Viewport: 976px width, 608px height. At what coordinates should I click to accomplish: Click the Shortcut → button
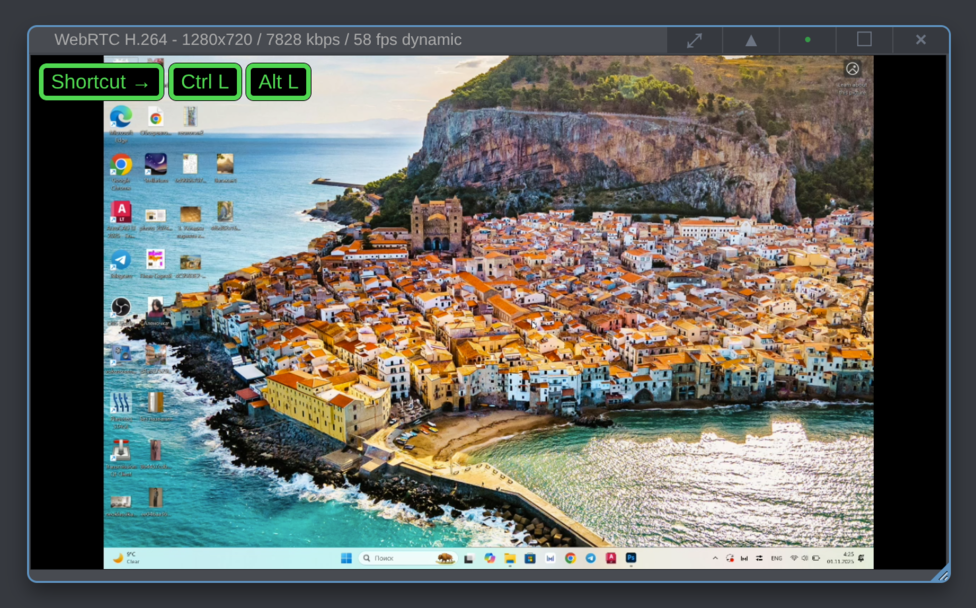100,82
